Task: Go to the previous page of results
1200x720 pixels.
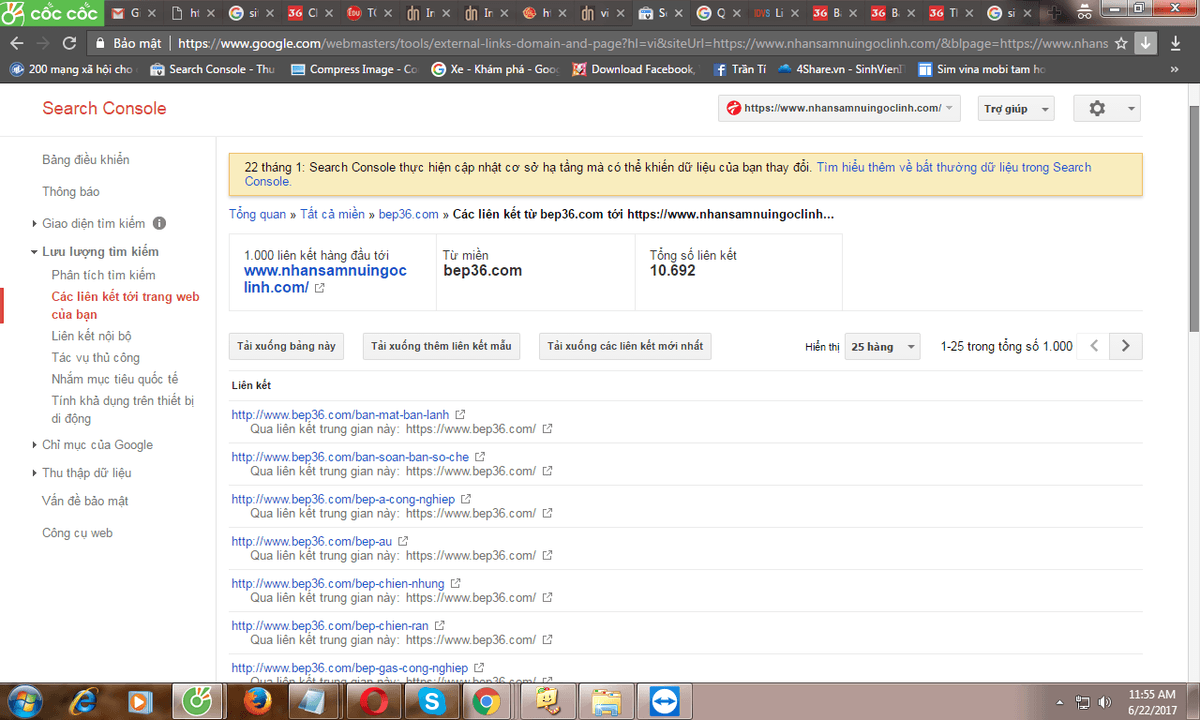Action: (x=1095, y=346)
